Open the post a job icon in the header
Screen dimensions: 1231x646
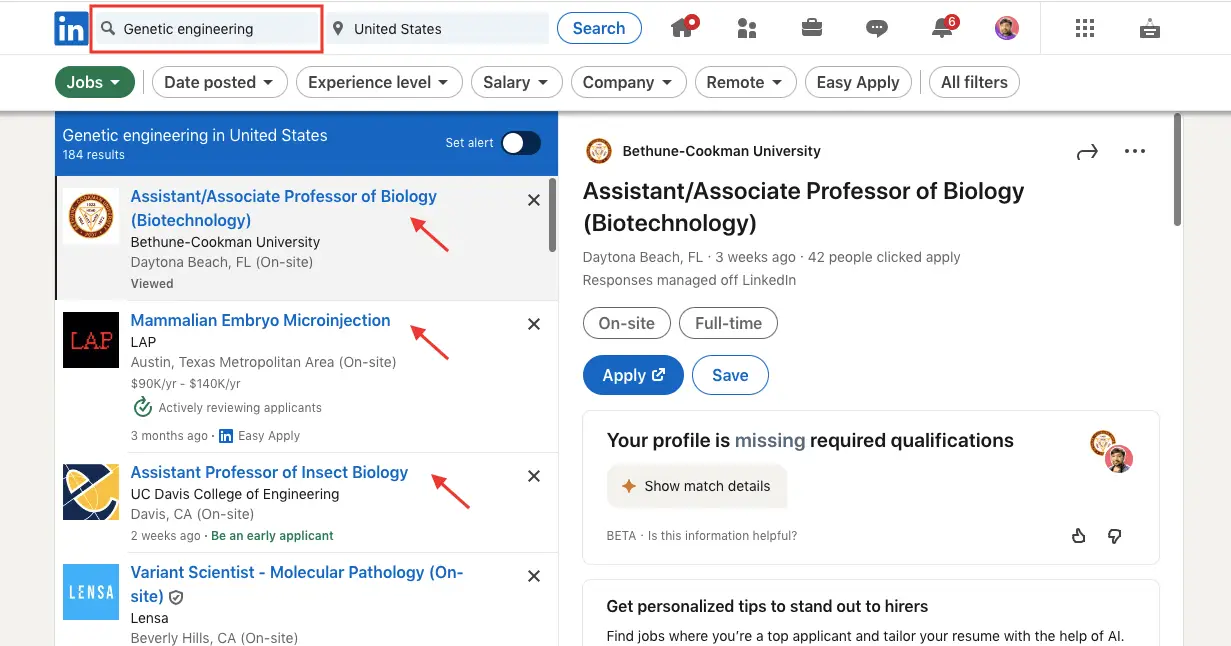[1150, 28]
